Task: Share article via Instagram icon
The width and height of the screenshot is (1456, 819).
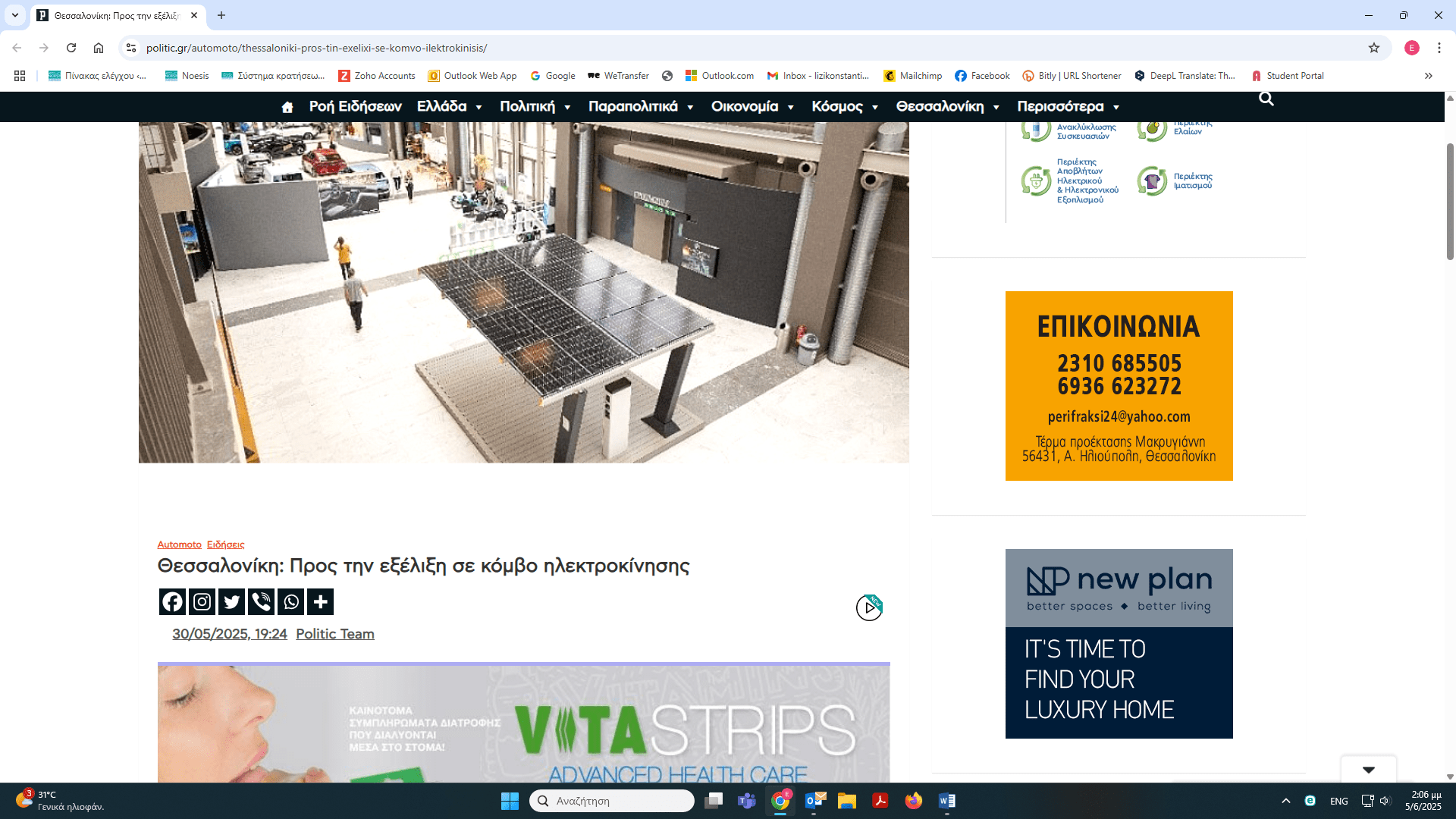Action: click(202, 602)
